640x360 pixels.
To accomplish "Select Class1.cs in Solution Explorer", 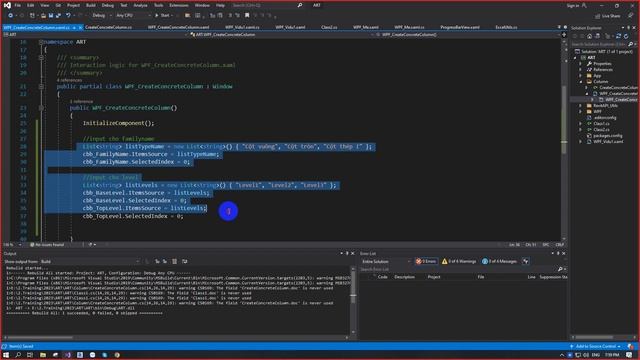I will pyautogui.click(x=601, y=123).
